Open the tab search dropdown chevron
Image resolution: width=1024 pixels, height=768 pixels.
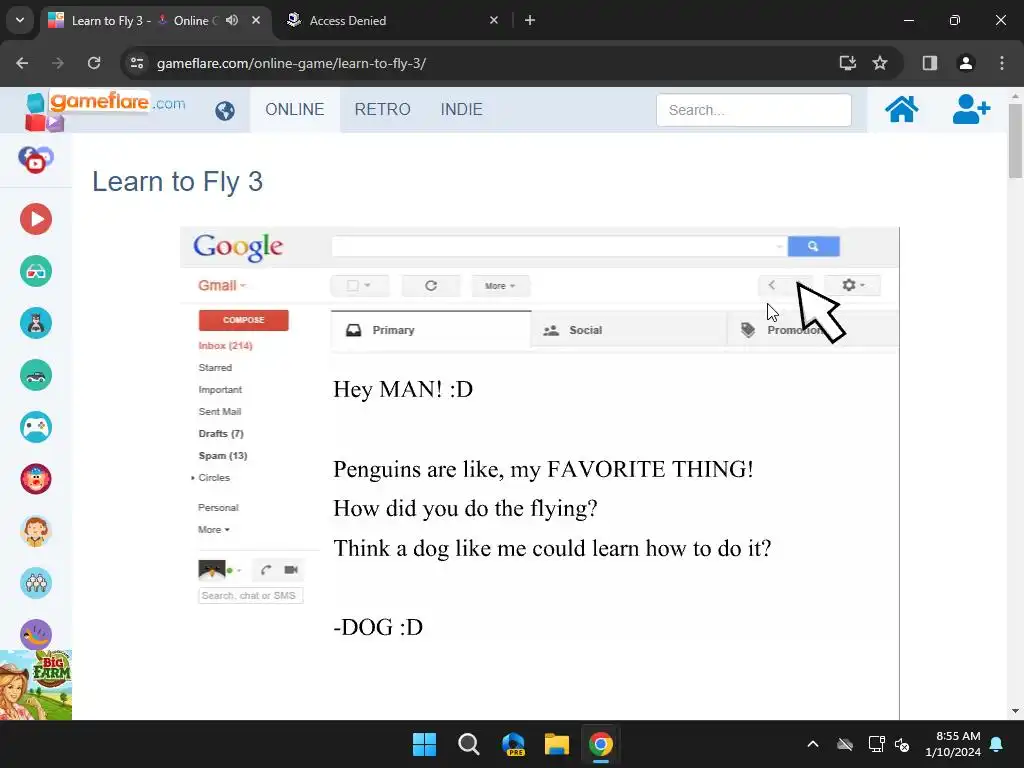pos(20,20)
